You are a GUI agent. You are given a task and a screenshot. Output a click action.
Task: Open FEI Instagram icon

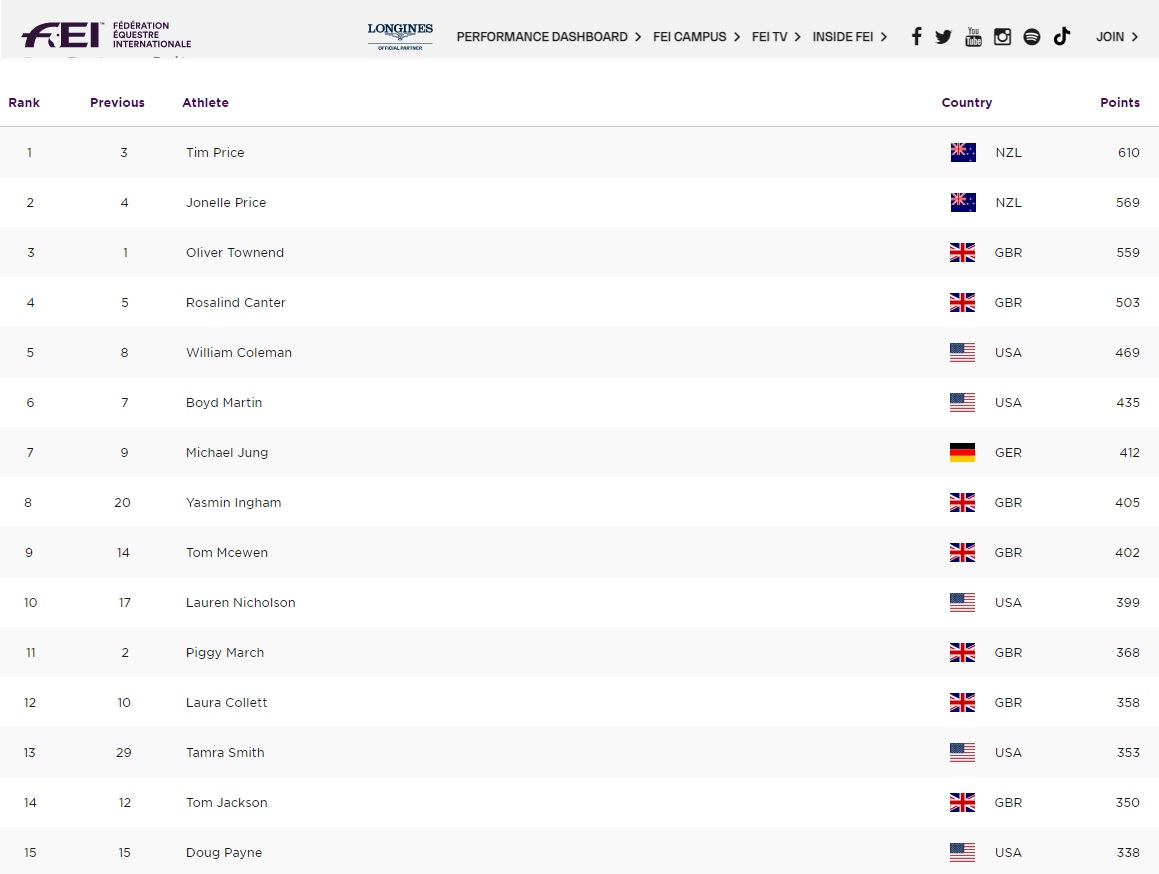point(1002,37)
